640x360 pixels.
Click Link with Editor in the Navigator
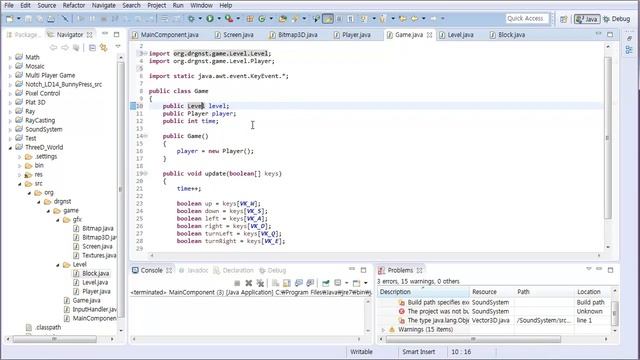[x=104, y=48]
